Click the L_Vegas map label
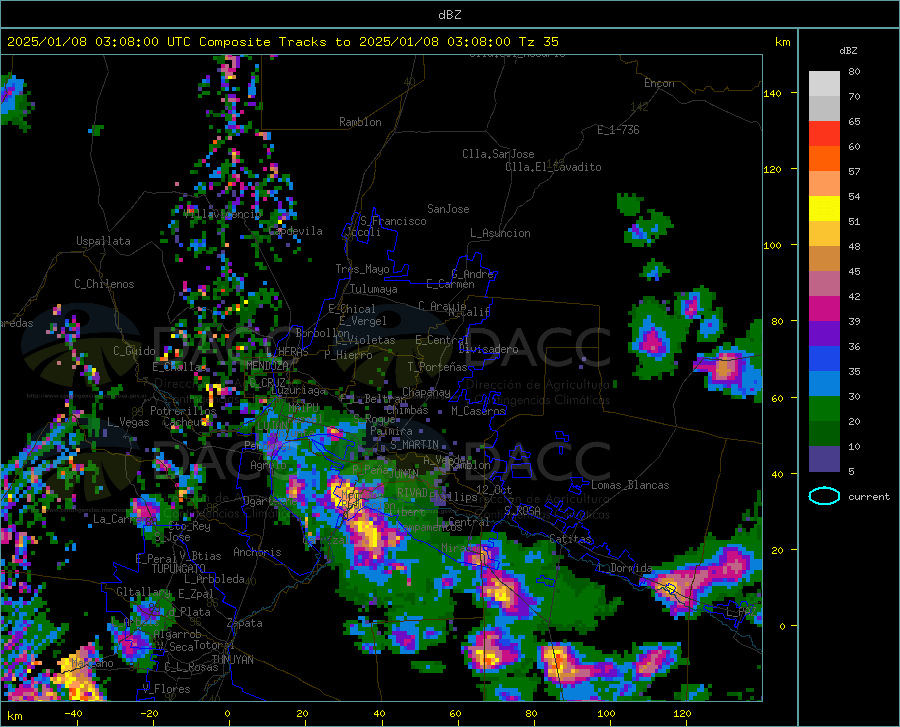The width and height of the screenshot is (900, 727). click(x=128, y=422)
